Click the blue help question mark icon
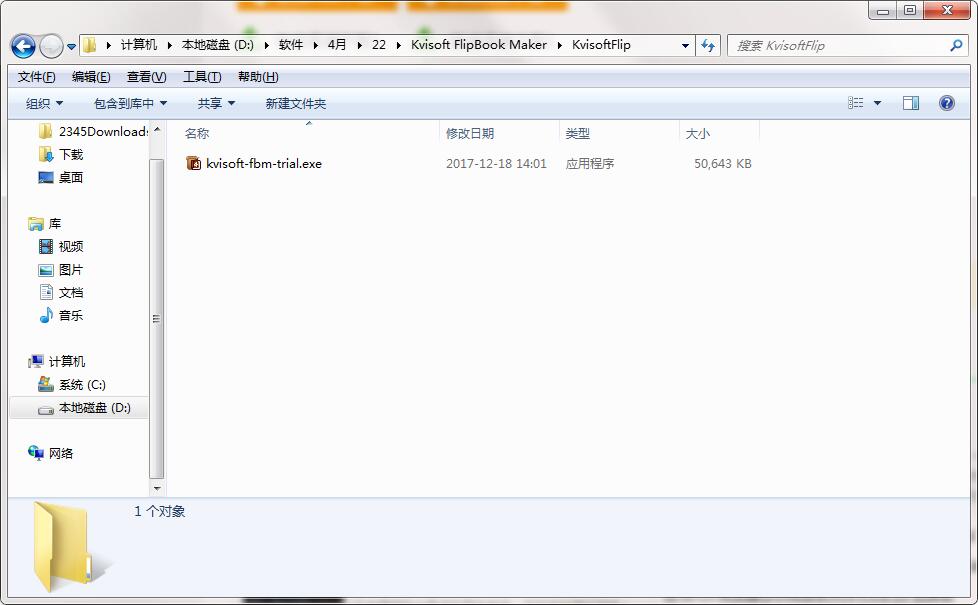 tap(946, 103)
